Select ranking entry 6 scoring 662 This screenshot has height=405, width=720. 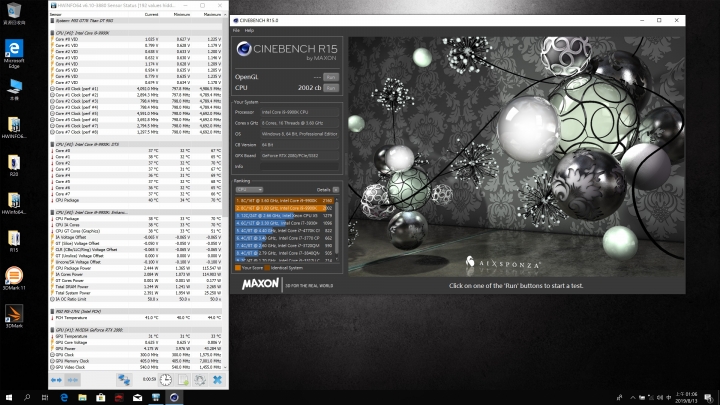point(284,238)
